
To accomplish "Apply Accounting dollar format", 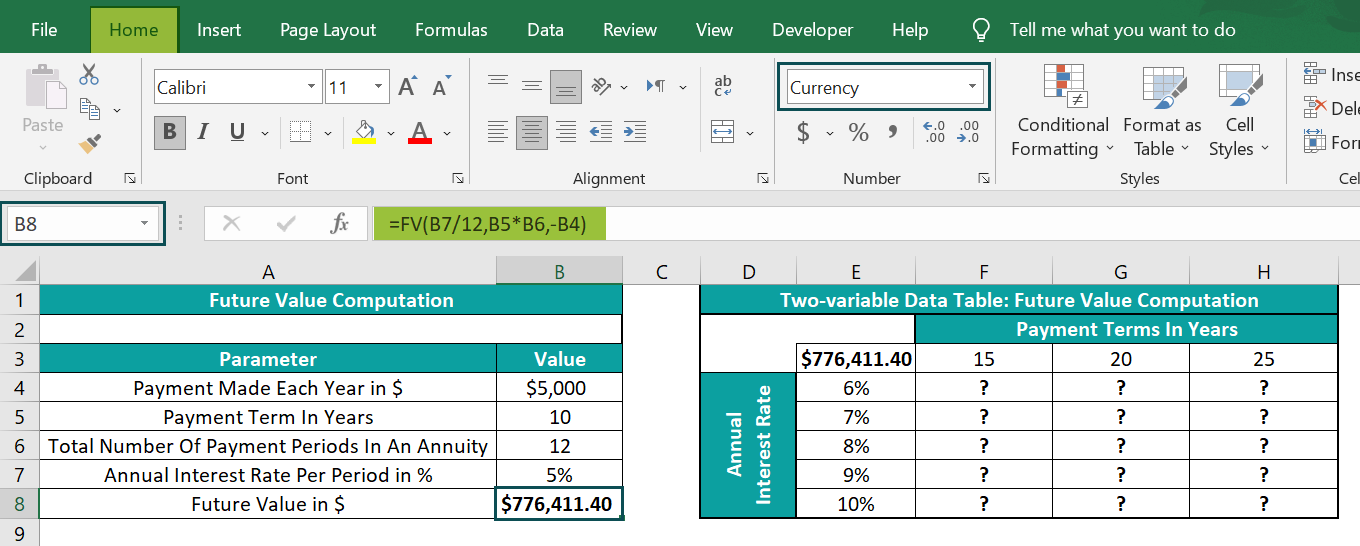I will click(803, 132).
